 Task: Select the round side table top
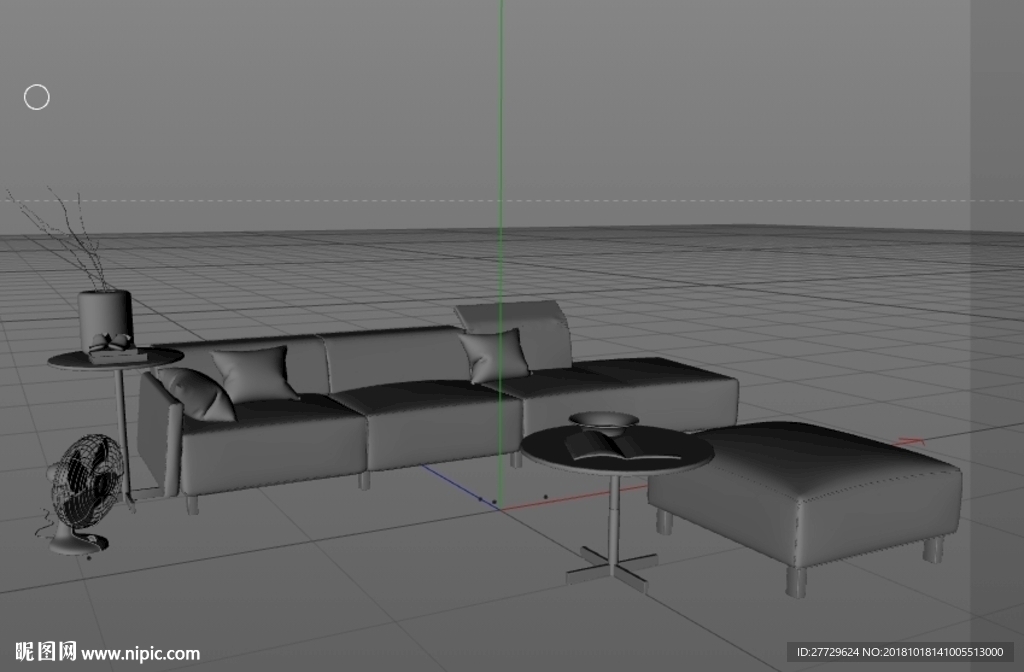pos(116,359)
